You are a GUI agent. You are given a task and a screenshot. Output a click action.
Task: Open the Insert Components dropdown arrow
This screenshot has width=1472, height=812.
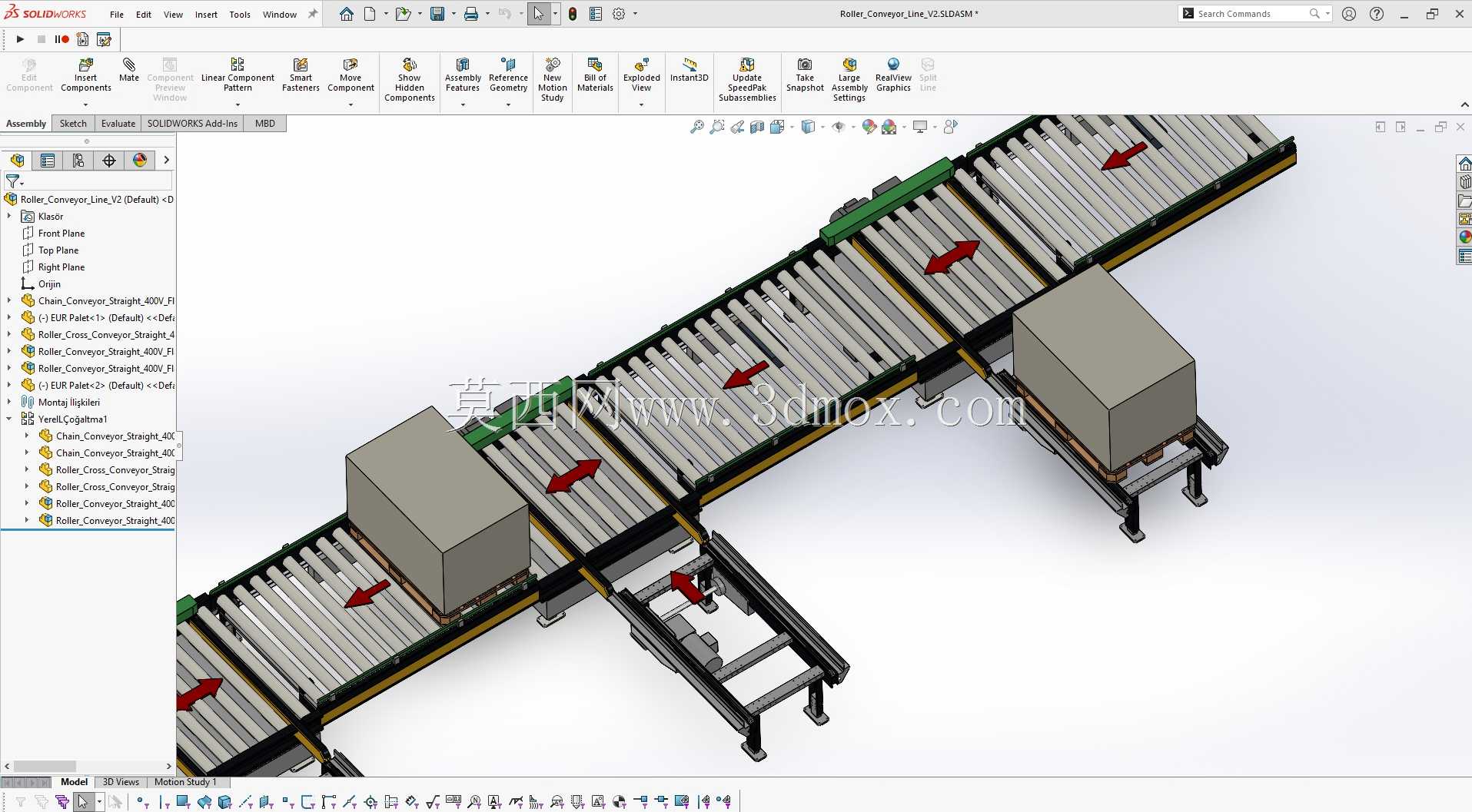tap(85, 104)
